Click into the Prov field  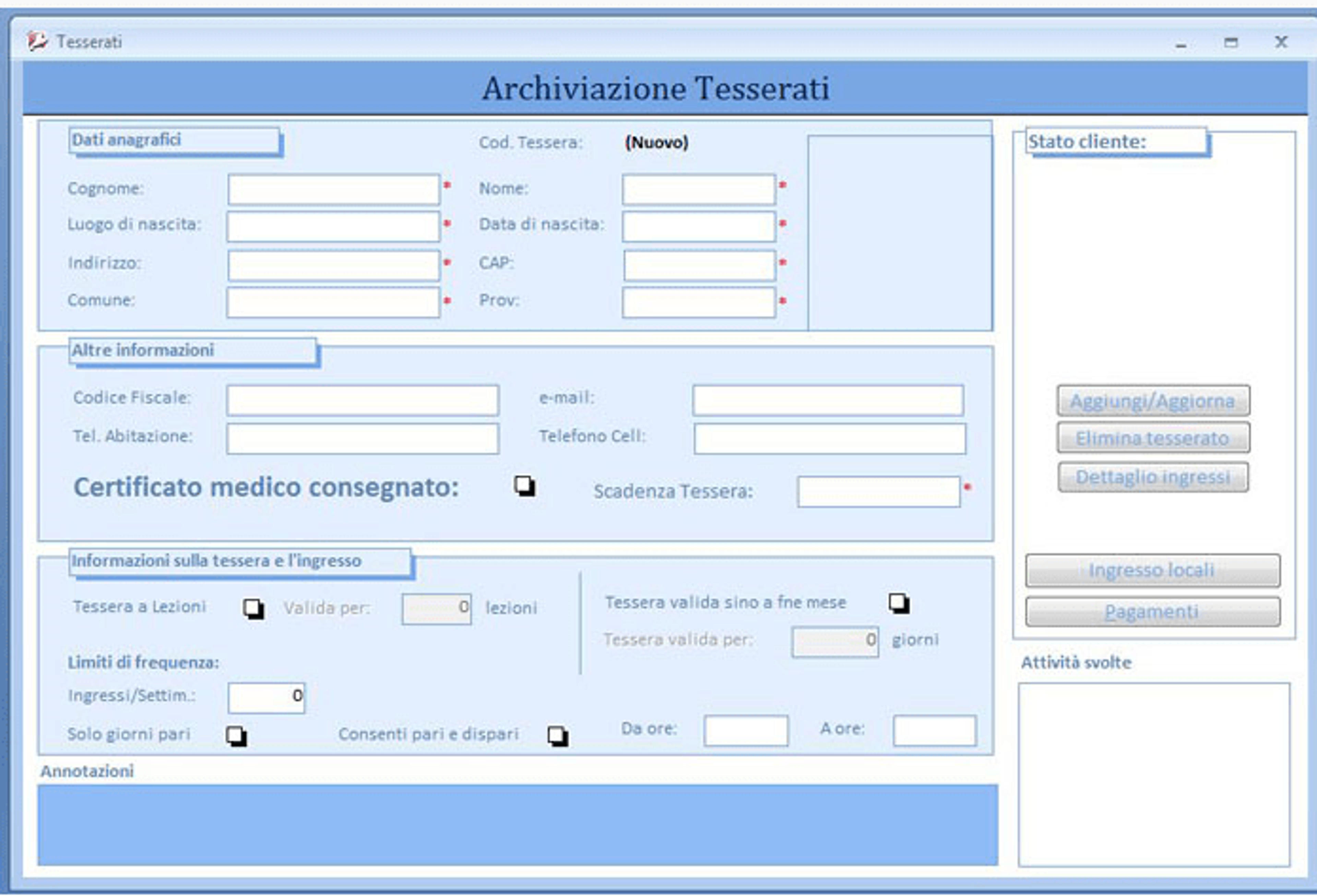click(x=699, y=303)
